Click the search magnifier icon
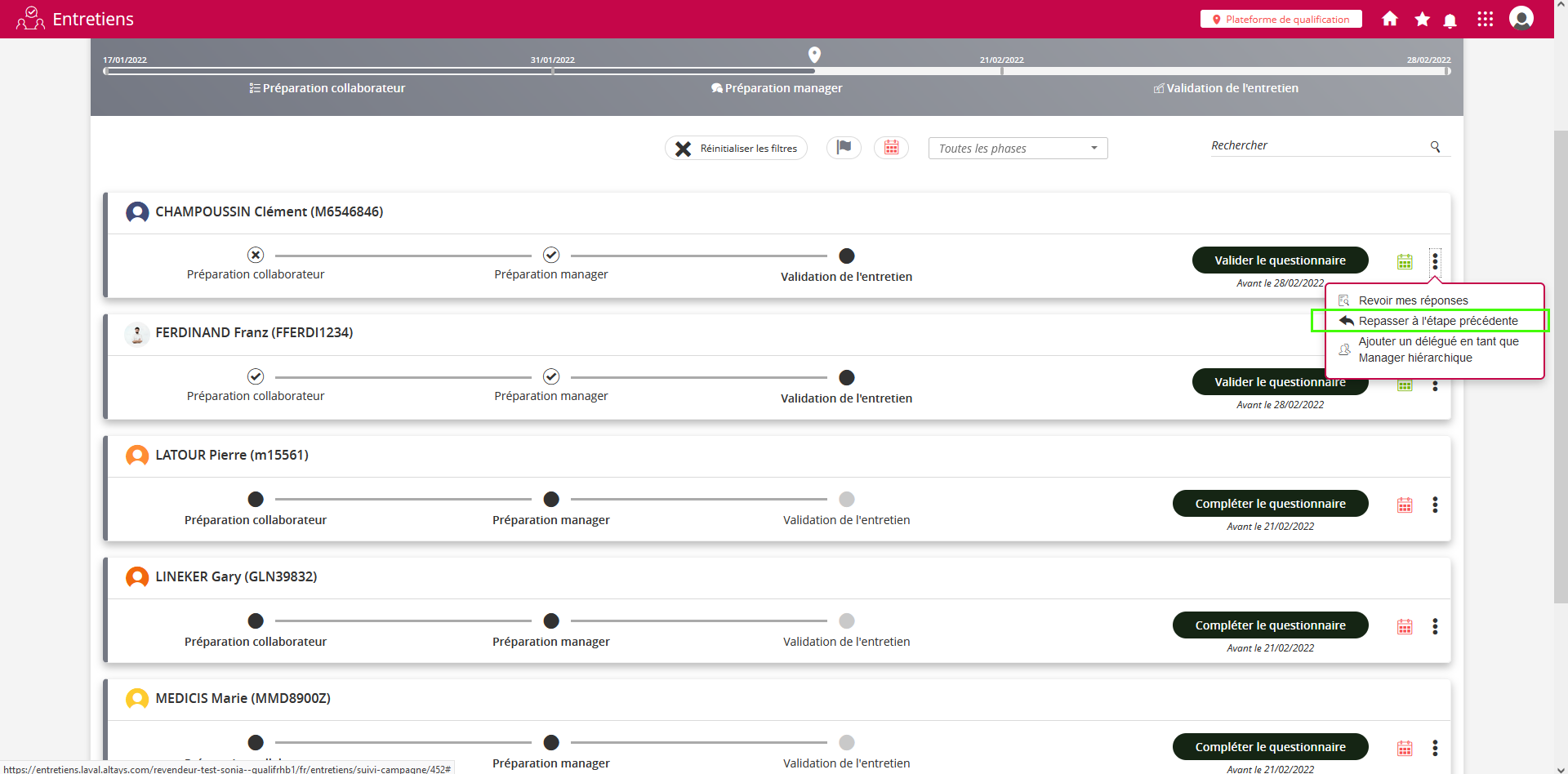Screen dimensions: 1568x774 pos(1435,147)
